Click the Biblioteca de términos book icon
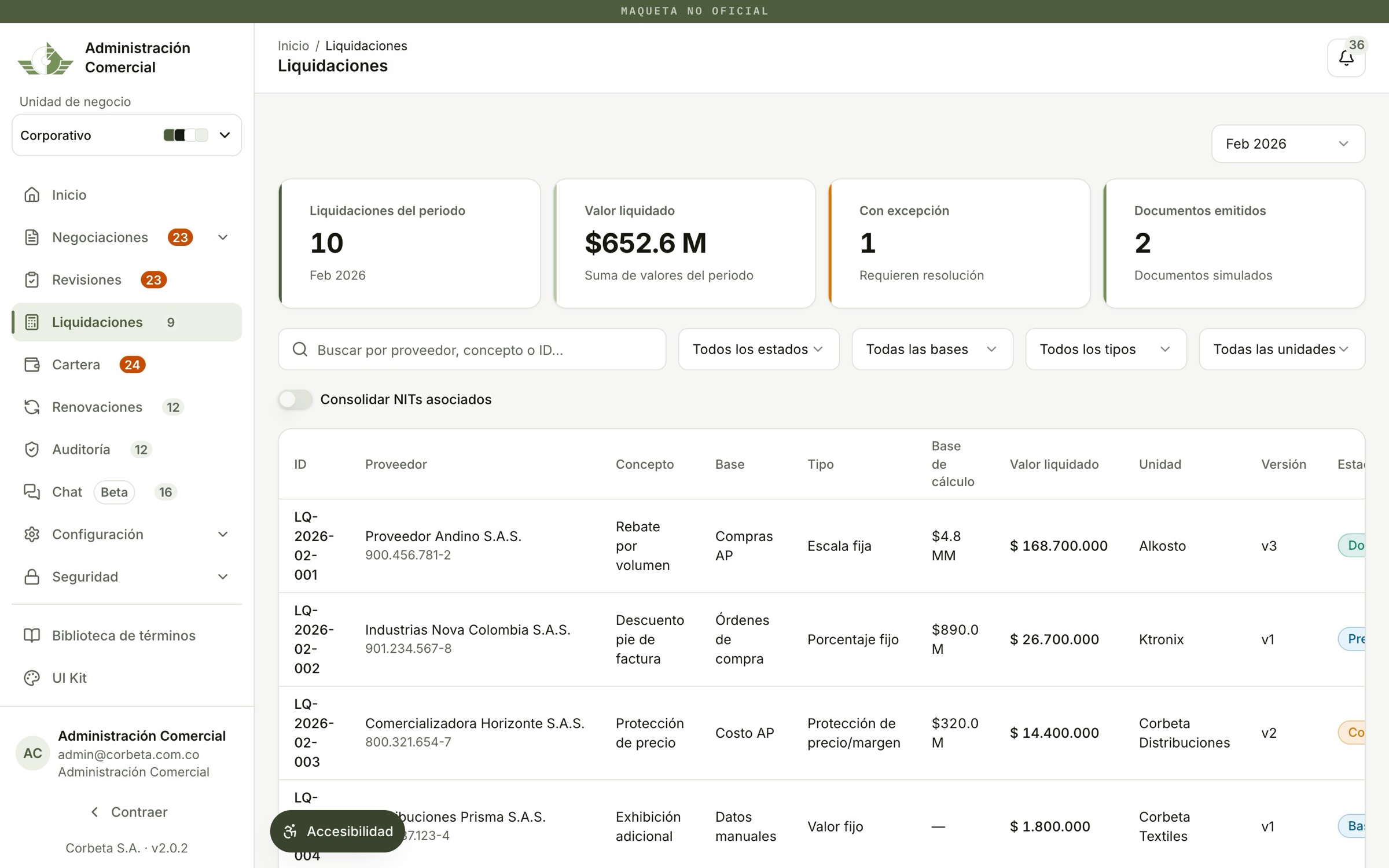The width and height of the screenshot is (1389, 868). pos(32,635)
